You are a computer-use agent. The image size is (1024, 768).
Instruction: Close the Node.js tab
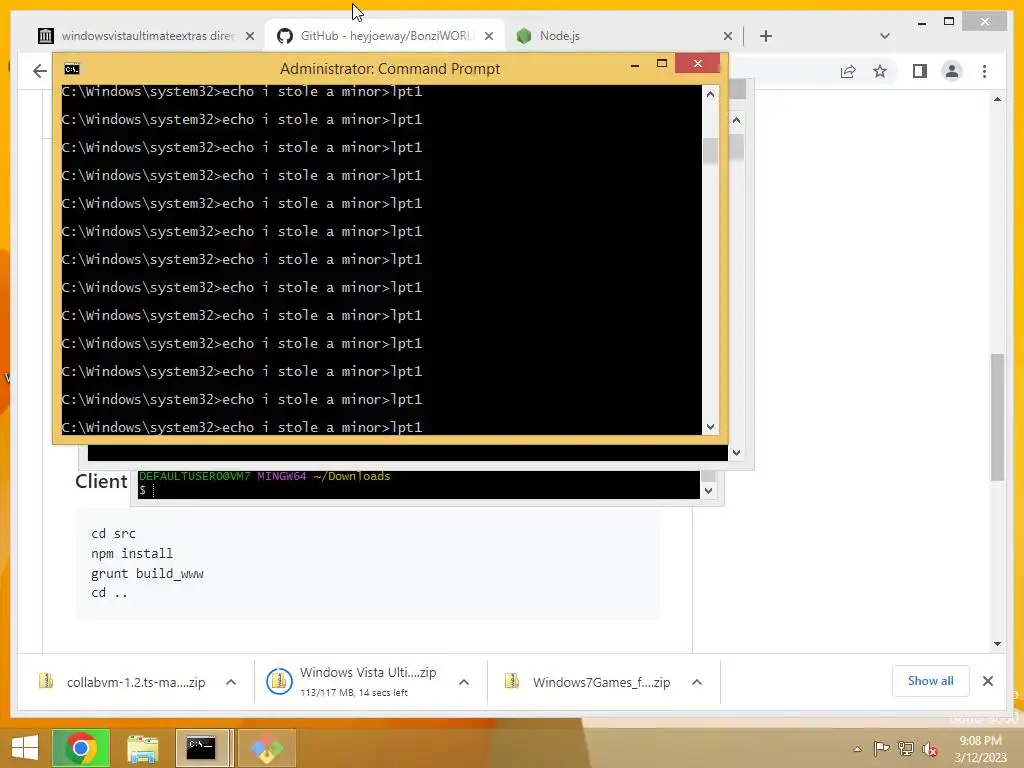pyautogui.click(x=728, y=36)
